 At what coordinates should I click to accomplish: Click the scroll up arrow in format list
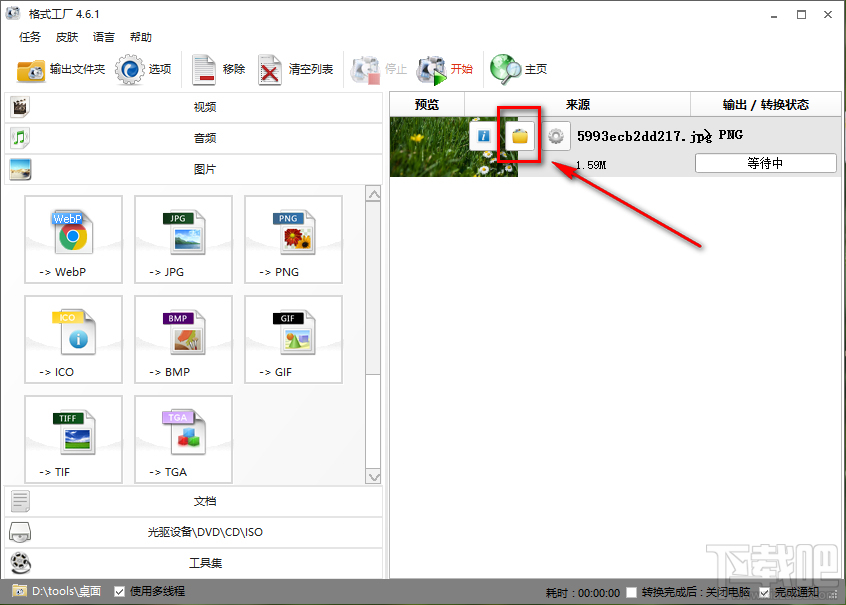pyautogui.click(x=373, y=194)
